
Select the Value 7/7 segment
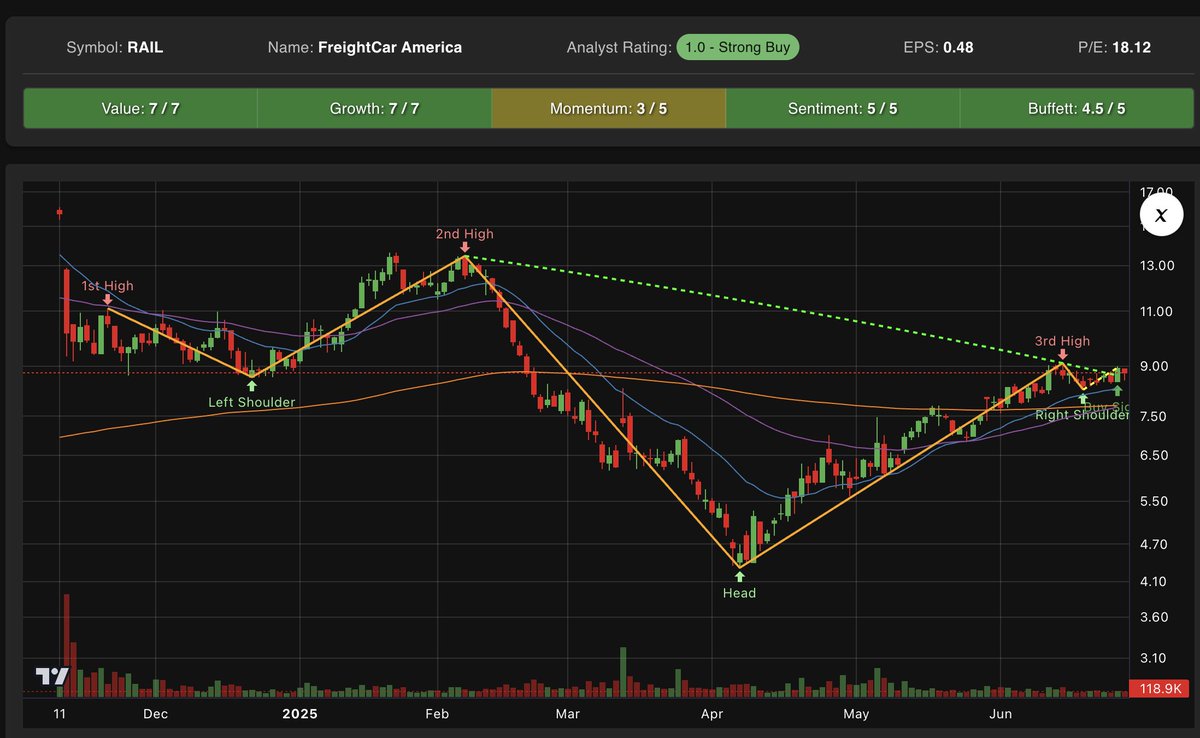(140, 108)
